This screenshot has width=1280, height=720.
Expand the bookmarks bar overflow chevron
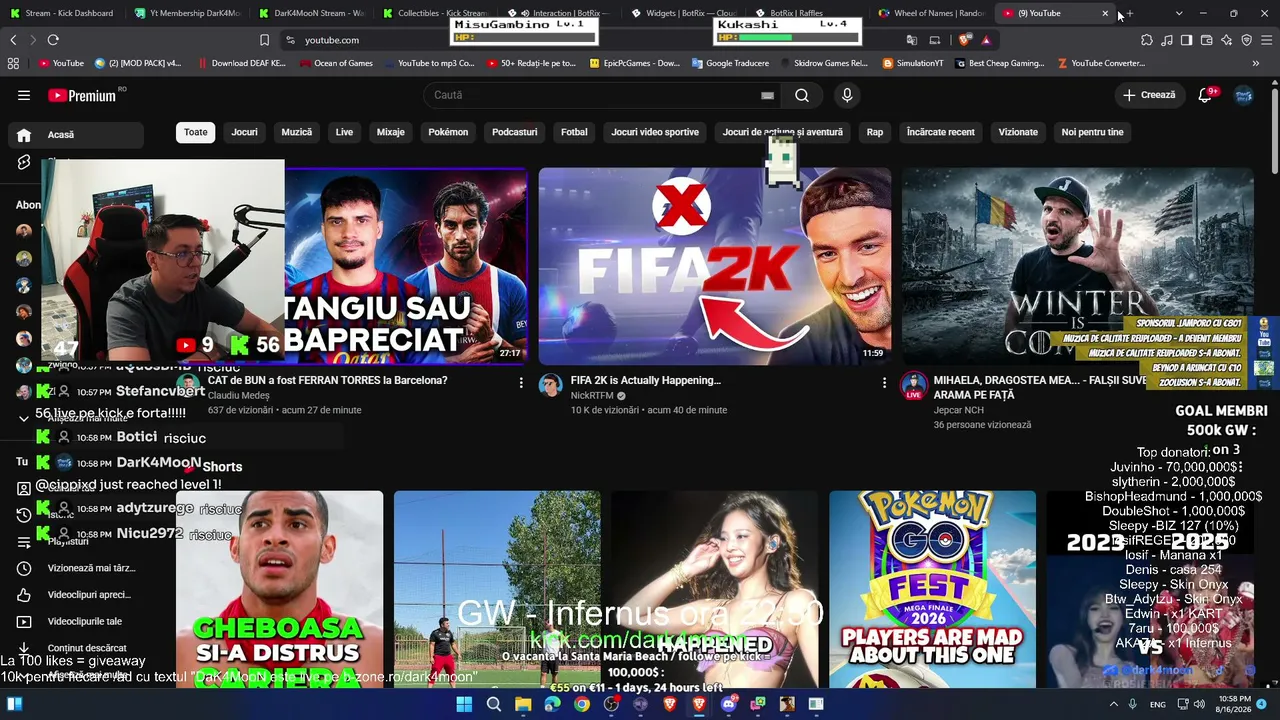[1256, 63]
